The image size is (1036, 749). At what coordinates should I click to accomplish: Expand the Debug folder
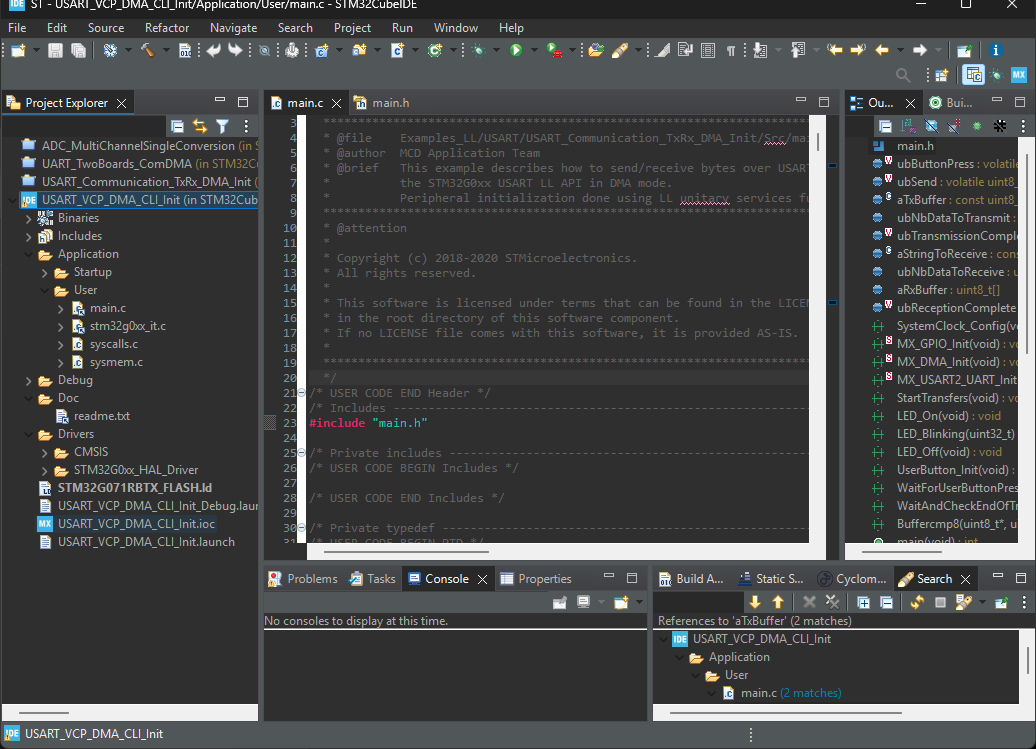pyautogui.click(x=28, y=380)
